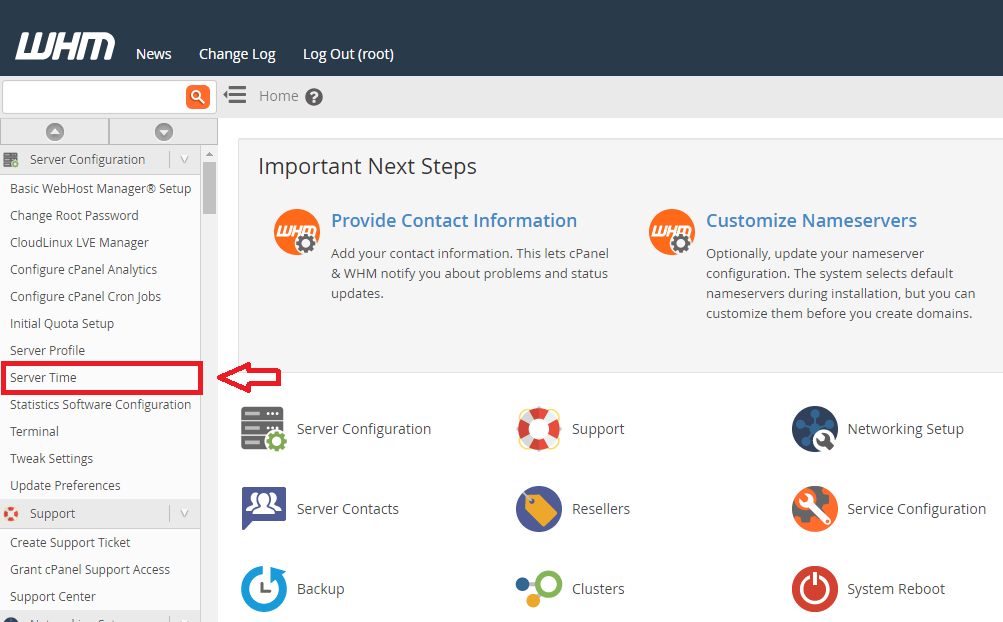Open Grant cPanel Support Access
This screenshot has height=622, width=1003.
[x=90, y=570]
